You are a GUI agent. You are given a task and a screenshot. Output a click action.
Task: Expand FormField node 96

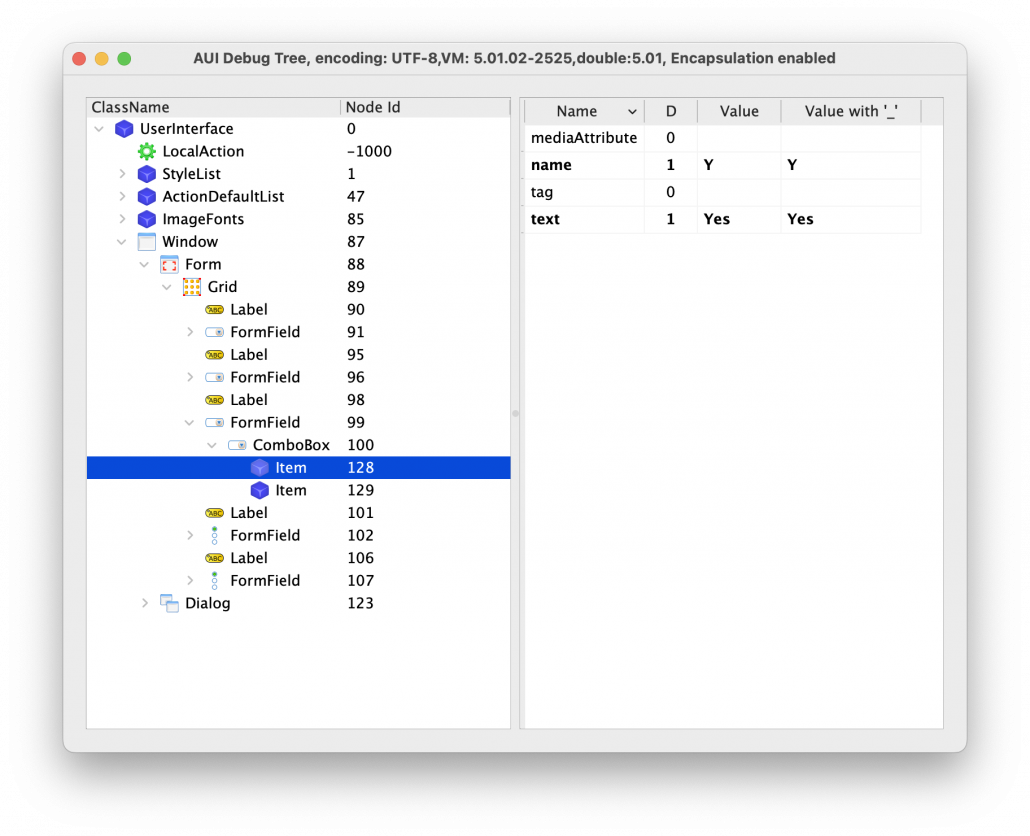pyautogui.click(x=190, y=378)
